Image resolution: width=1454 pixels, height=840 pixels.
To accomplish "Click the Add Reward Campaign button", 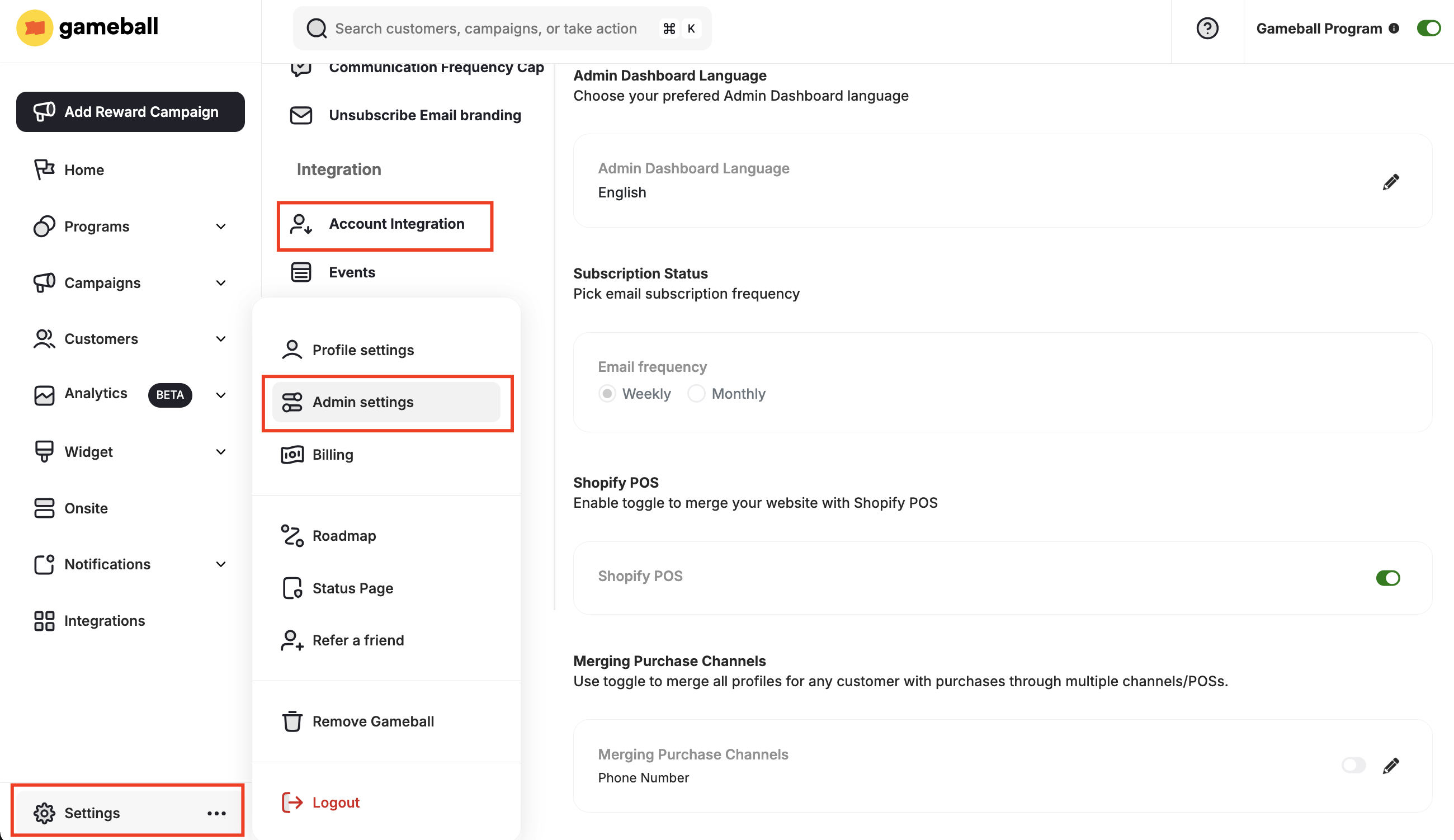I will click(x=130, y=111).
